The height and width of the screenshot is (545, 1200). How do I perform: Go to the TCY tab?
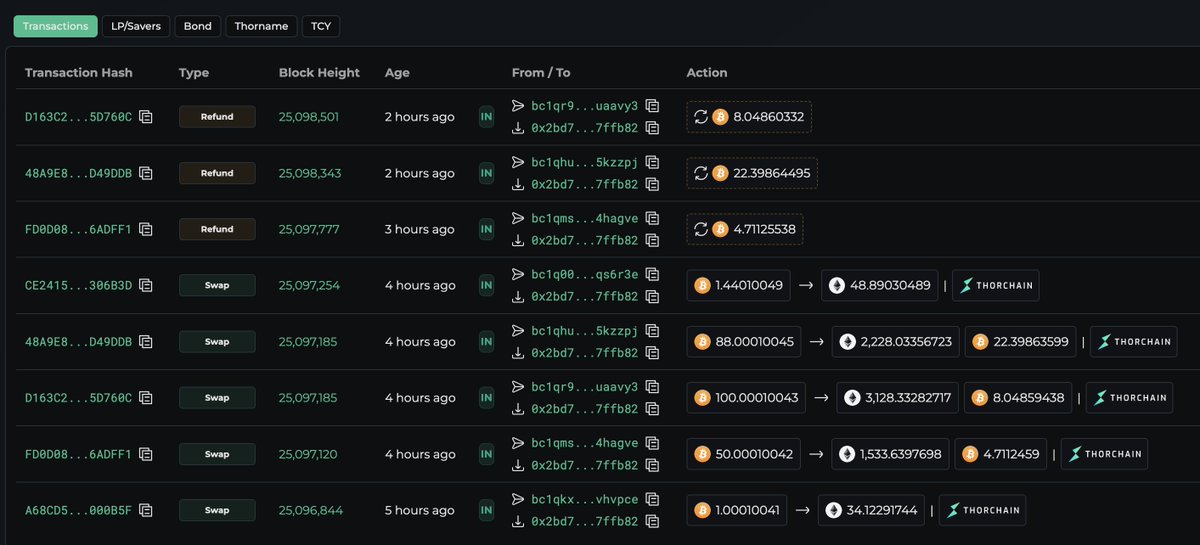click(x=321, y=26)
